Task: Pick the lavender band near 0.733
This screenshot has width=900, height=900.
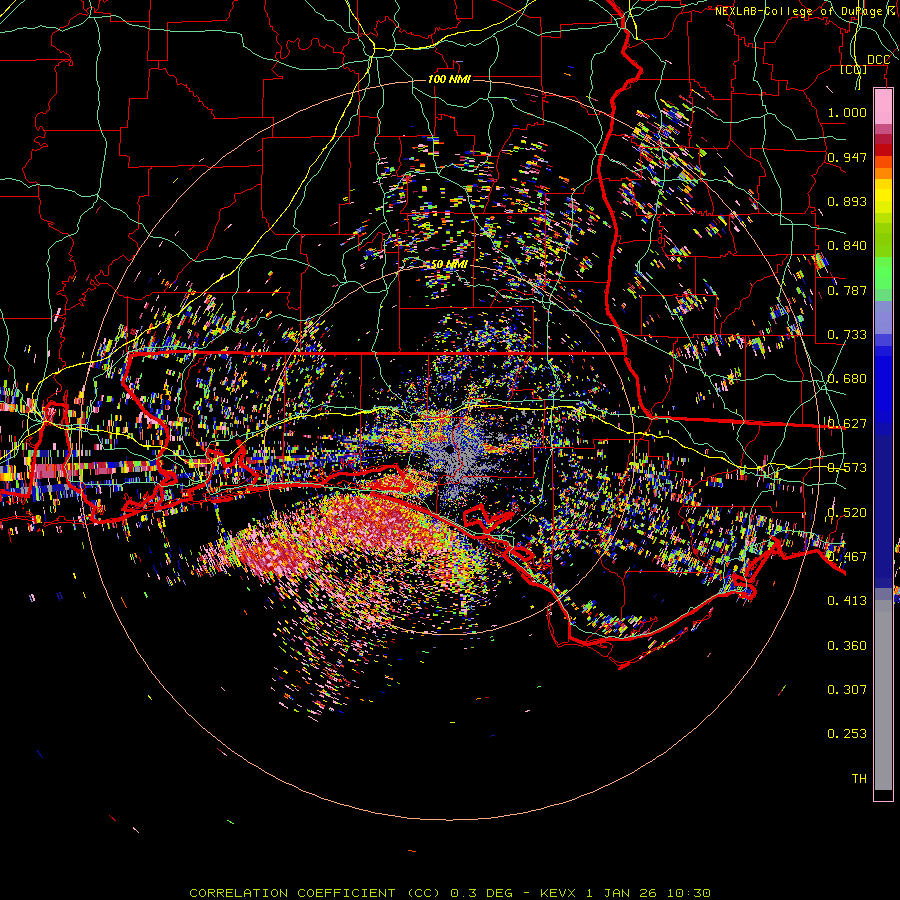Action: (883, 317)
